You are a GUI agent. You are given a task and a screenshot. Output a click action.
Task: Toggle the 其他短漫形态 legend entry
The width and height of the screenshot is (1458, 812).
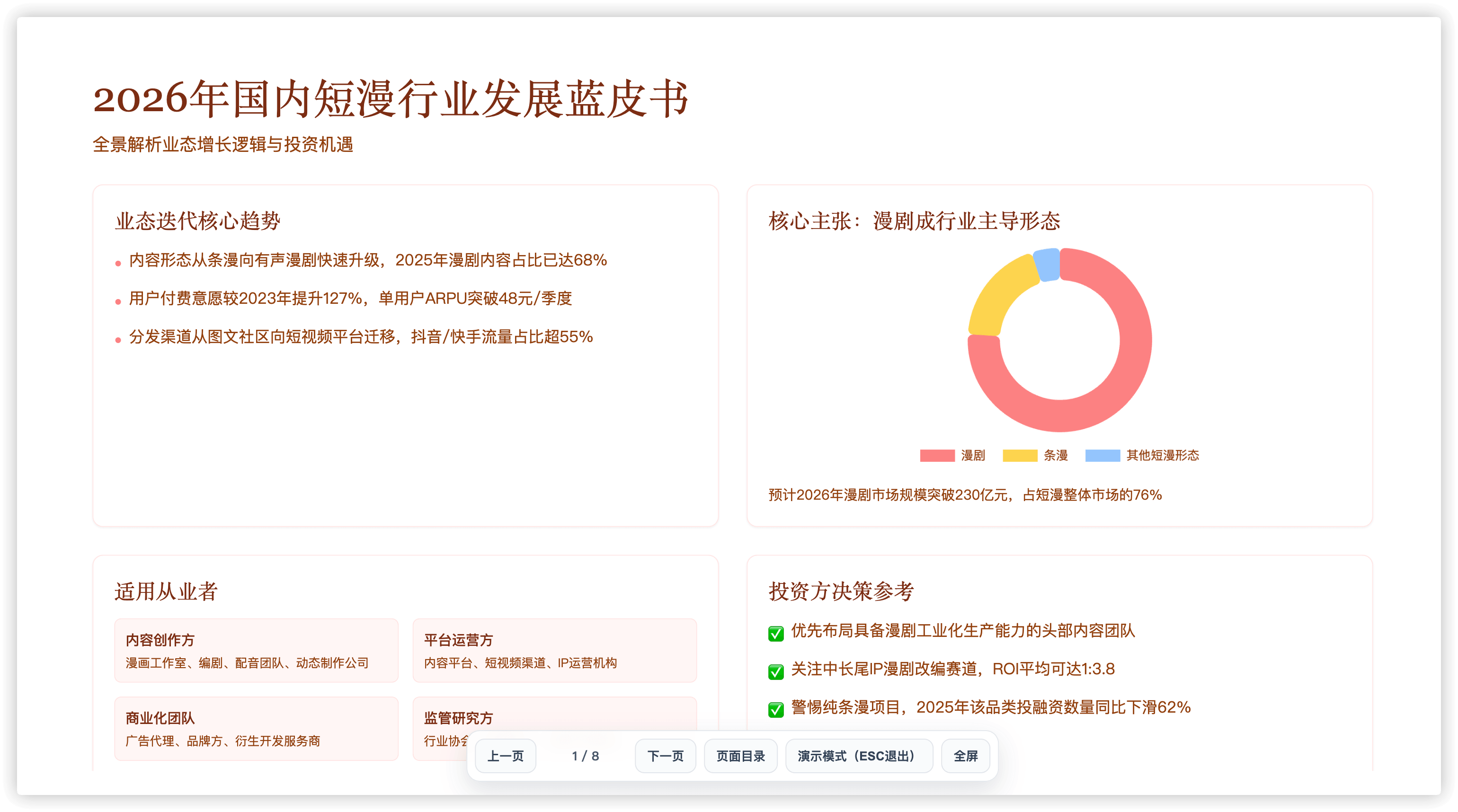1142,456
